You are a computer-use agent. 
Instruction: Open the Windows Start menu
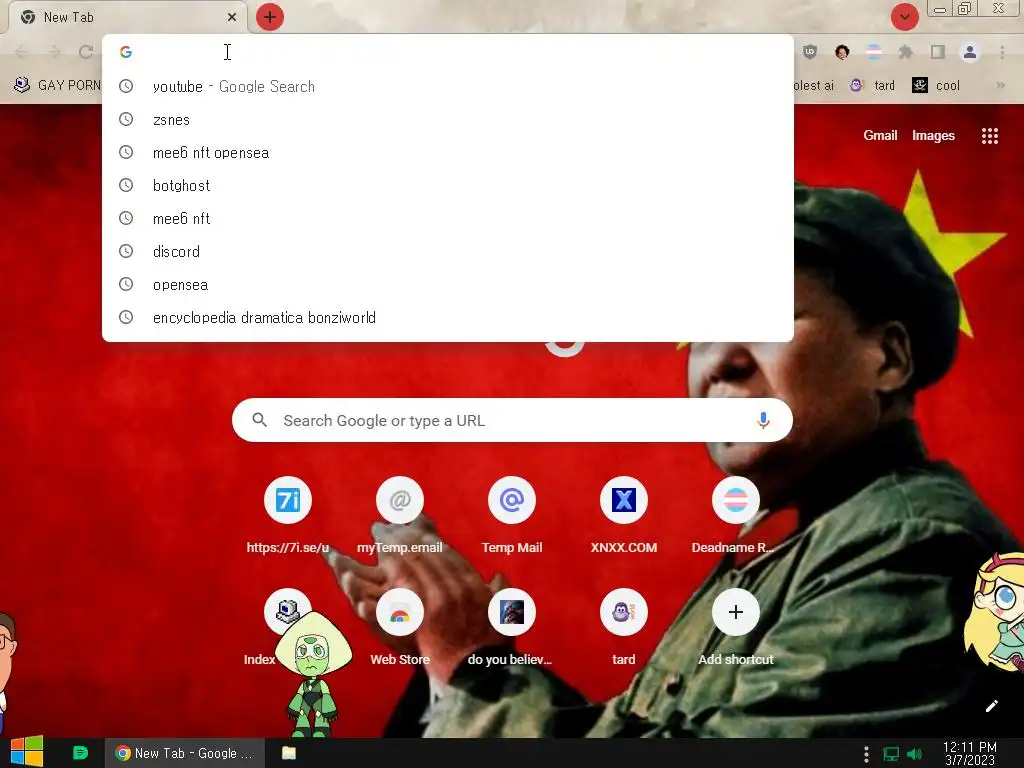point(27,752)
